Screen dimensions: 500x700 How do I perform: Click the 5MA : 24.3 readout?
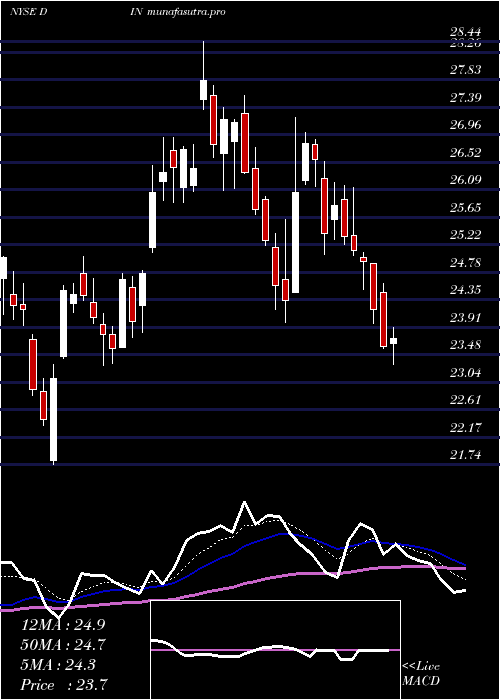tap(58, 665)
